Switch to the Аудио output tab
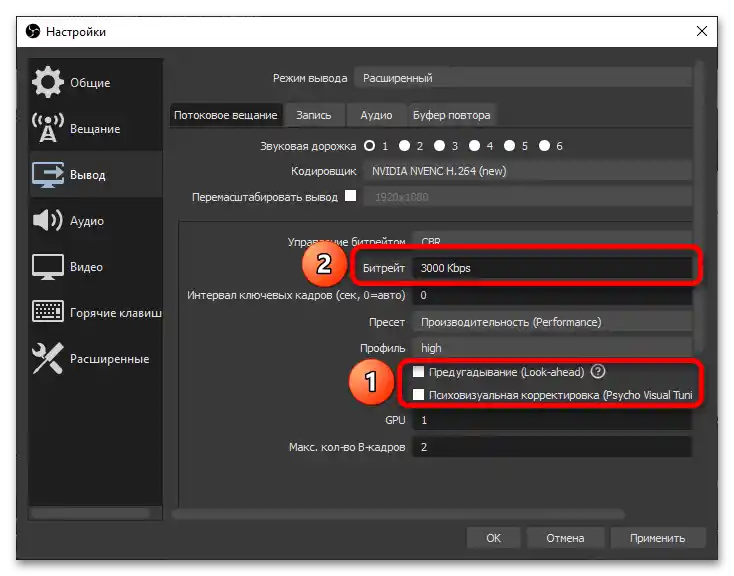The image size is (734, 576). point(376,115)
